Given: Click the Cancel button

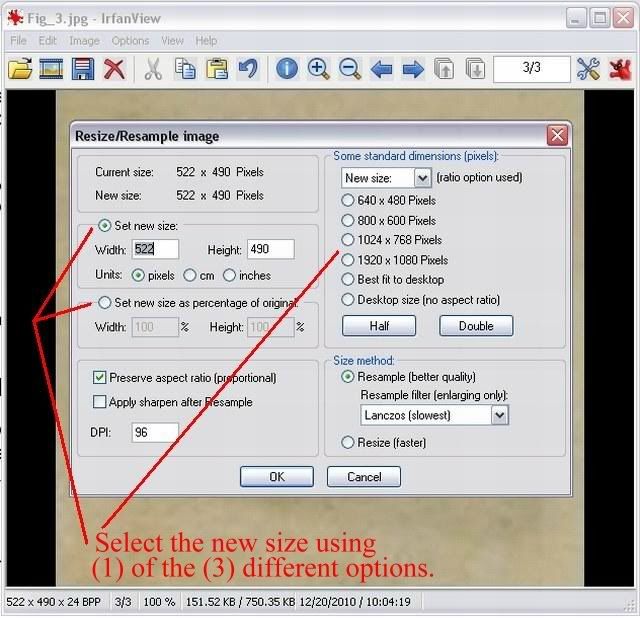Looking at the screenshot, I should point(364,477).
